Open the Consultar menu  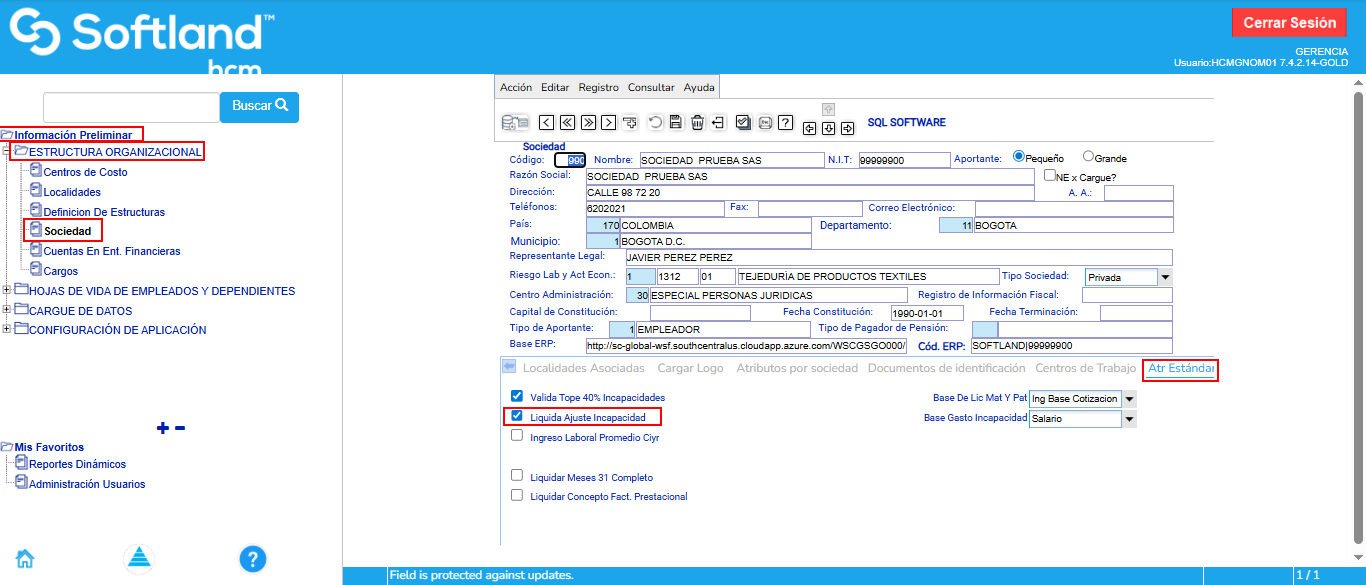[651, 88]
